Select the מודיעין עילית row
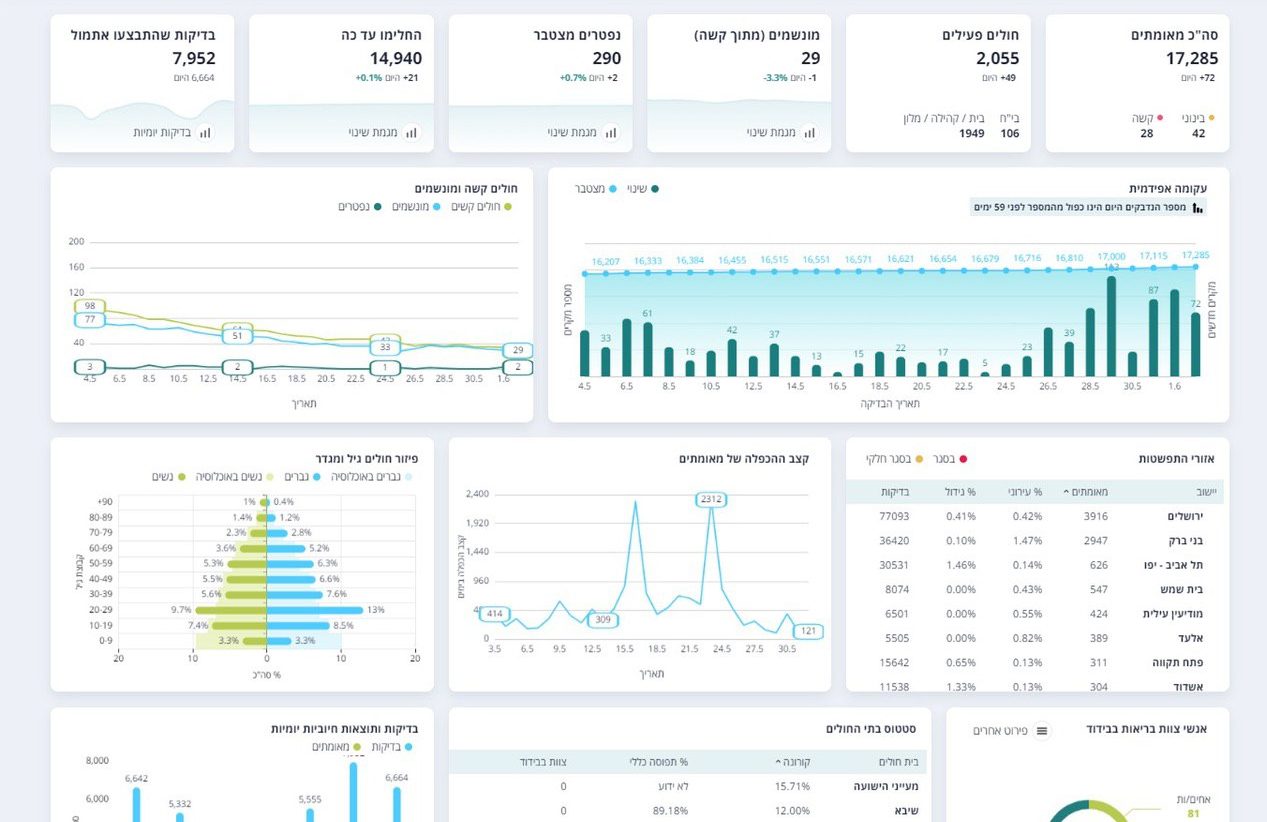This screenshot has width=1267, height=822. (x=1034, y=614)
